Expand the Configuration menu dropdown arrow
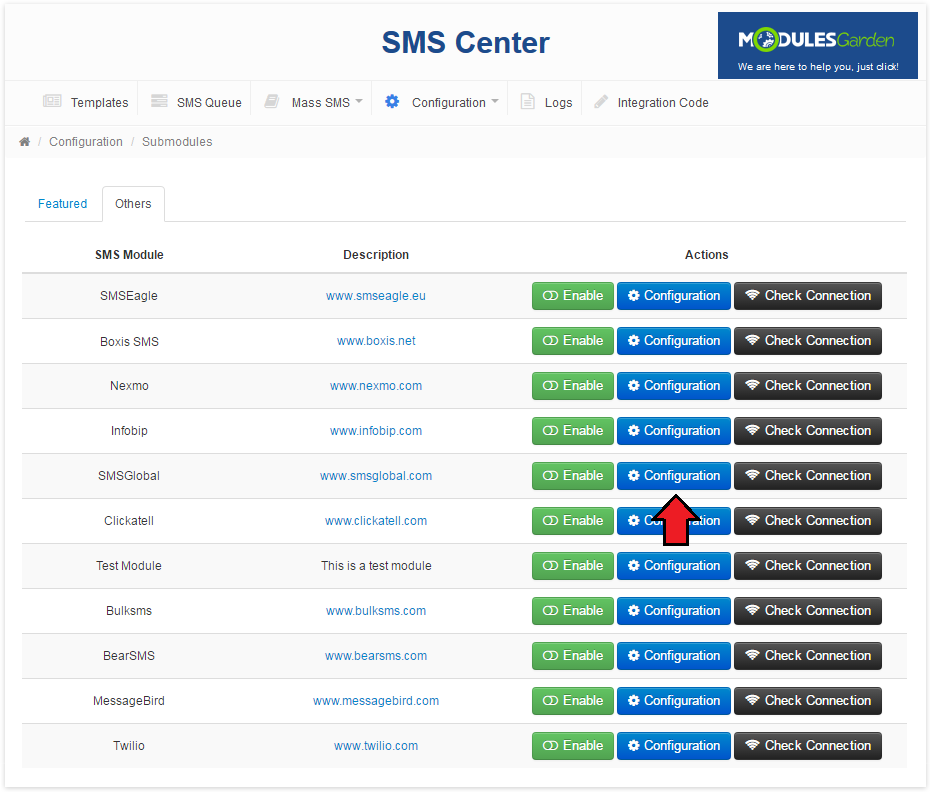Screen dimensions: 930x799 click(495, 101)
